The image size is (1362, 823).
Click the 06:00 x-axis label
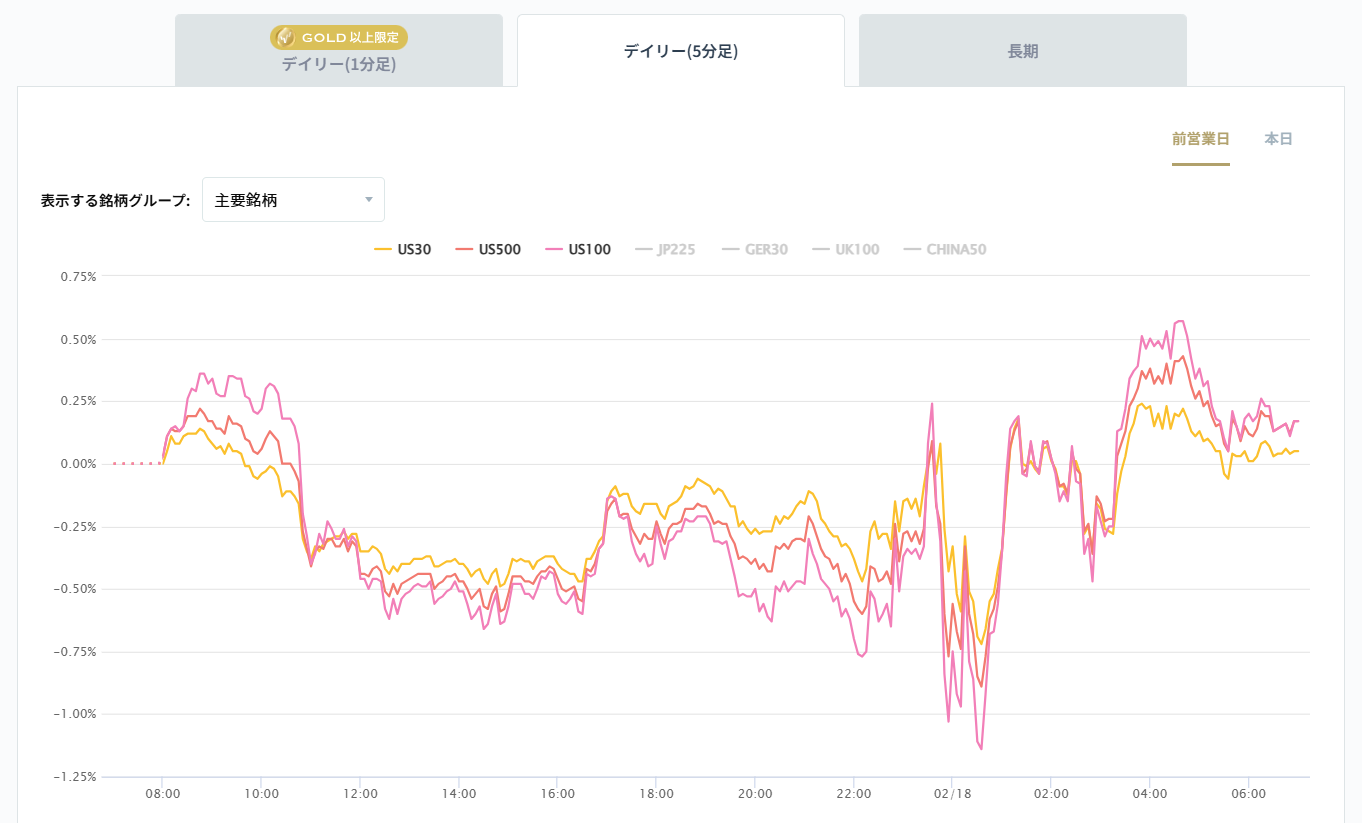click(x=1249, y=794)
